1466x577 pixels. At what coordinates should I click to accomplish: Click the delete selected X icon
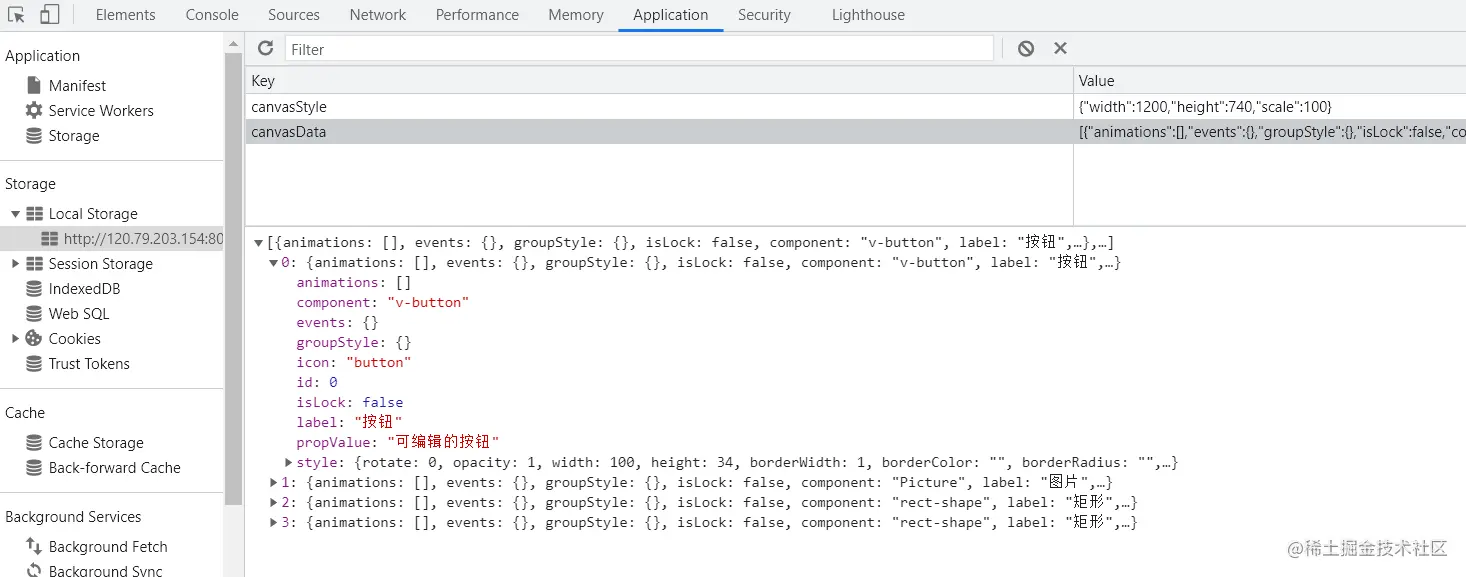(1061, 48)
